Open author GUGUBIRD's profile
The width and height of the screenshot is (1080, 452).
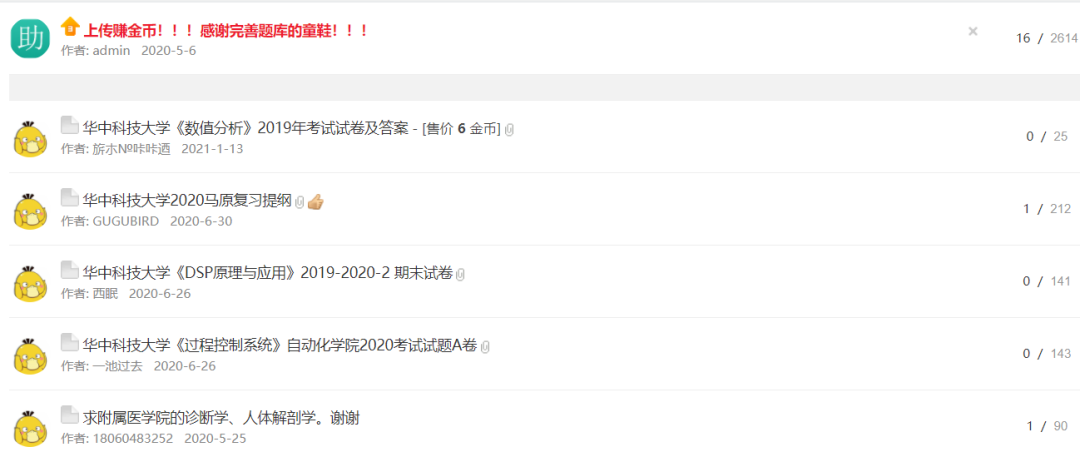tap(126, 221)
